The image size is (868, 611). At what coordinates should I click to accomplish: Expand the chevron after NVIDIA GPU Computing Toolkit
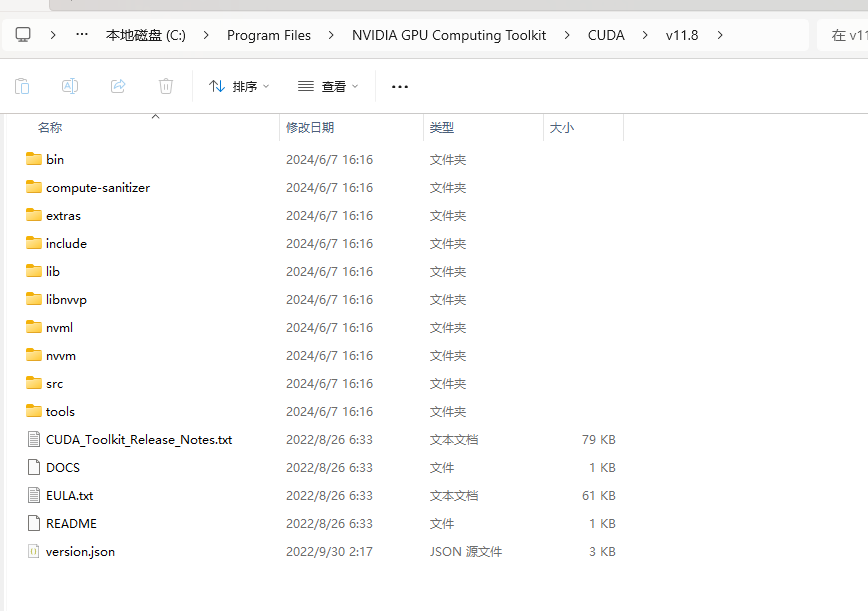click(x=567, y=35)
